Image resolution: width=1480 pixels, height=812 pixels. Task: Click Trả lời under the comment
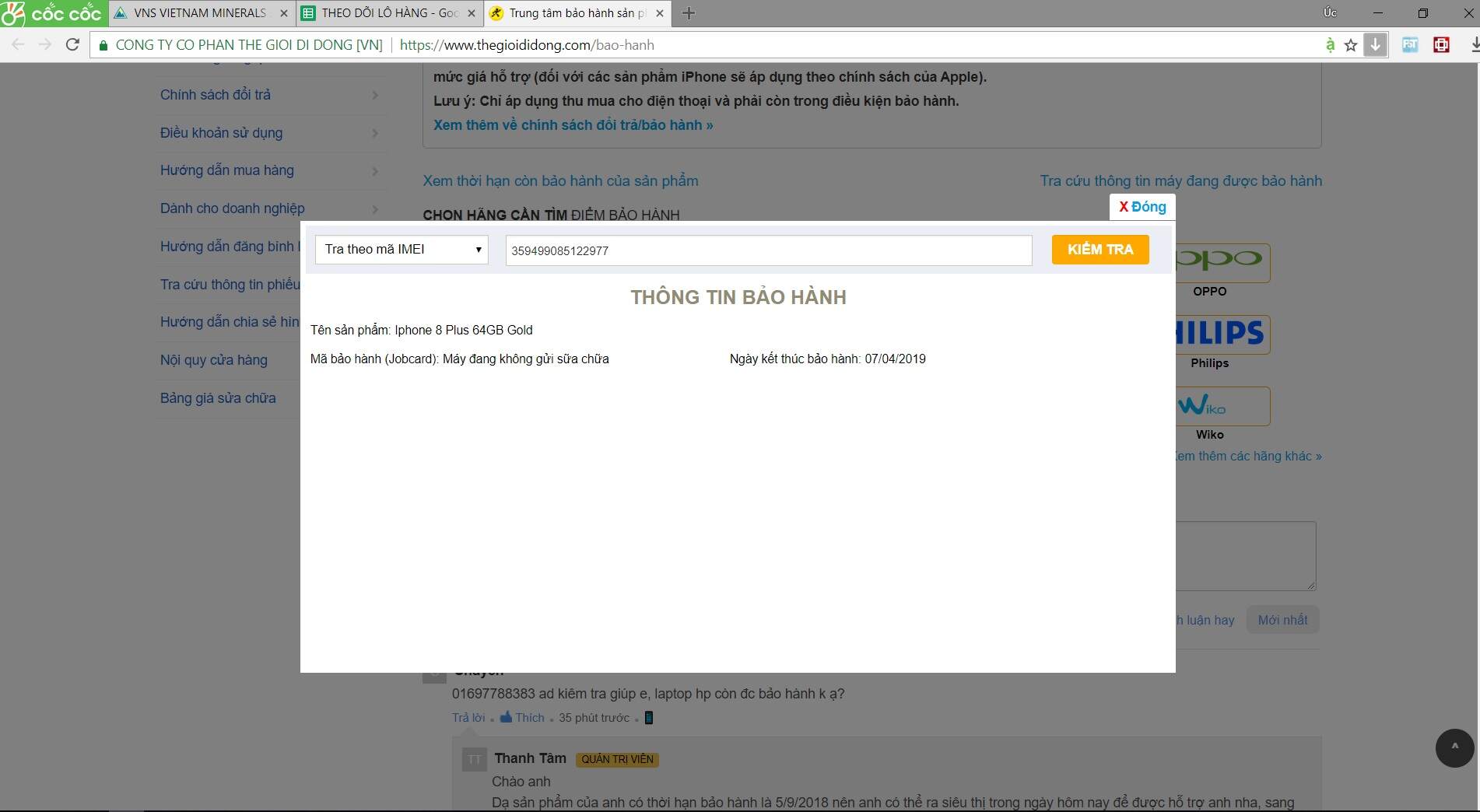(x=468, y=718)
